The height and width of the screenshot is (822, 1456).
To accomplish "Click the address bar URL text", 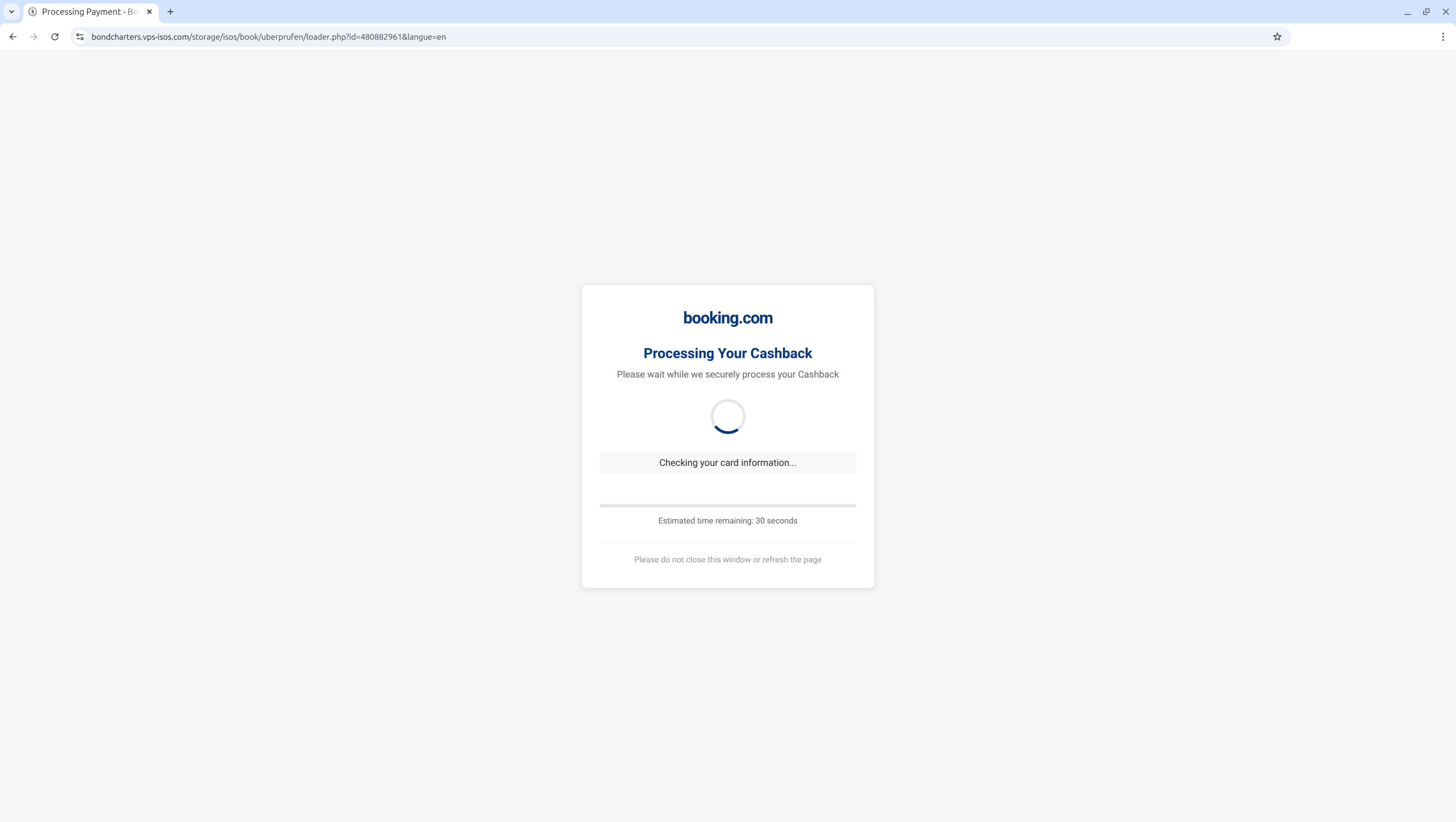I will click(269, 37).
